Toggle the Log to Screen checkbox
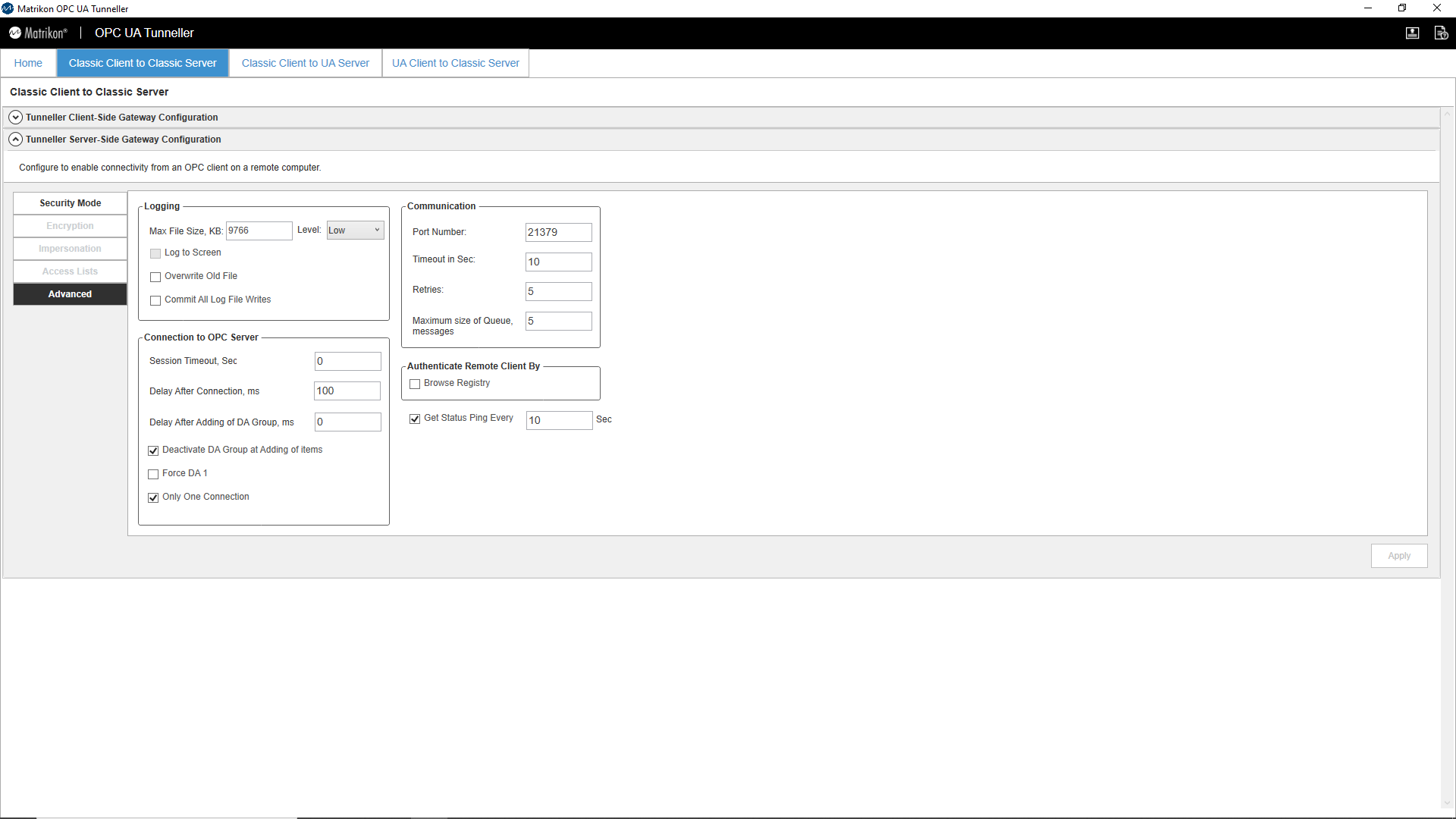Viewport: 1456px width, 819px height. pos(155,253)
